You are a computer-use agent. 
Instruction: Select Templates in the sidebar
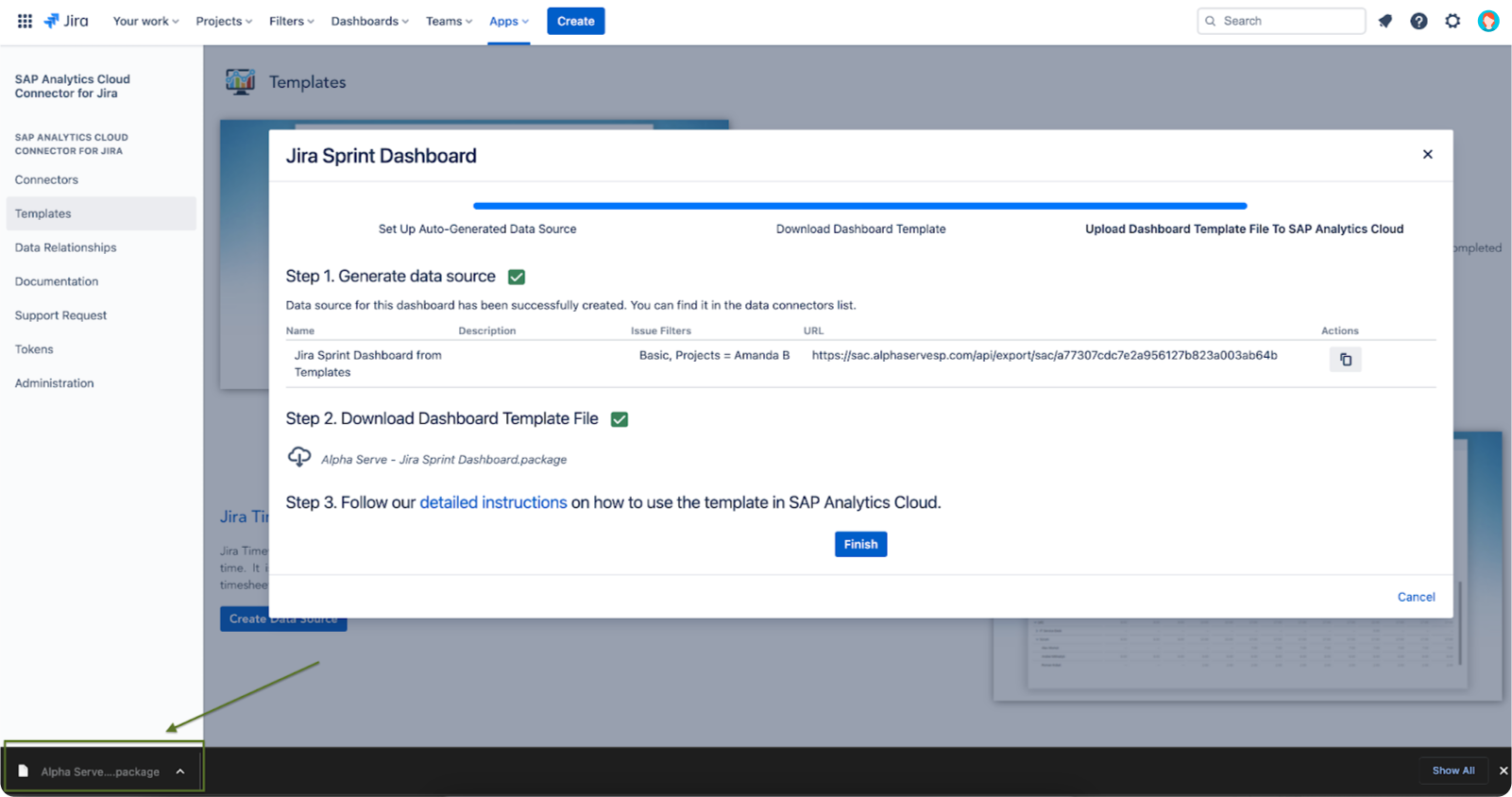coord(101,213)
